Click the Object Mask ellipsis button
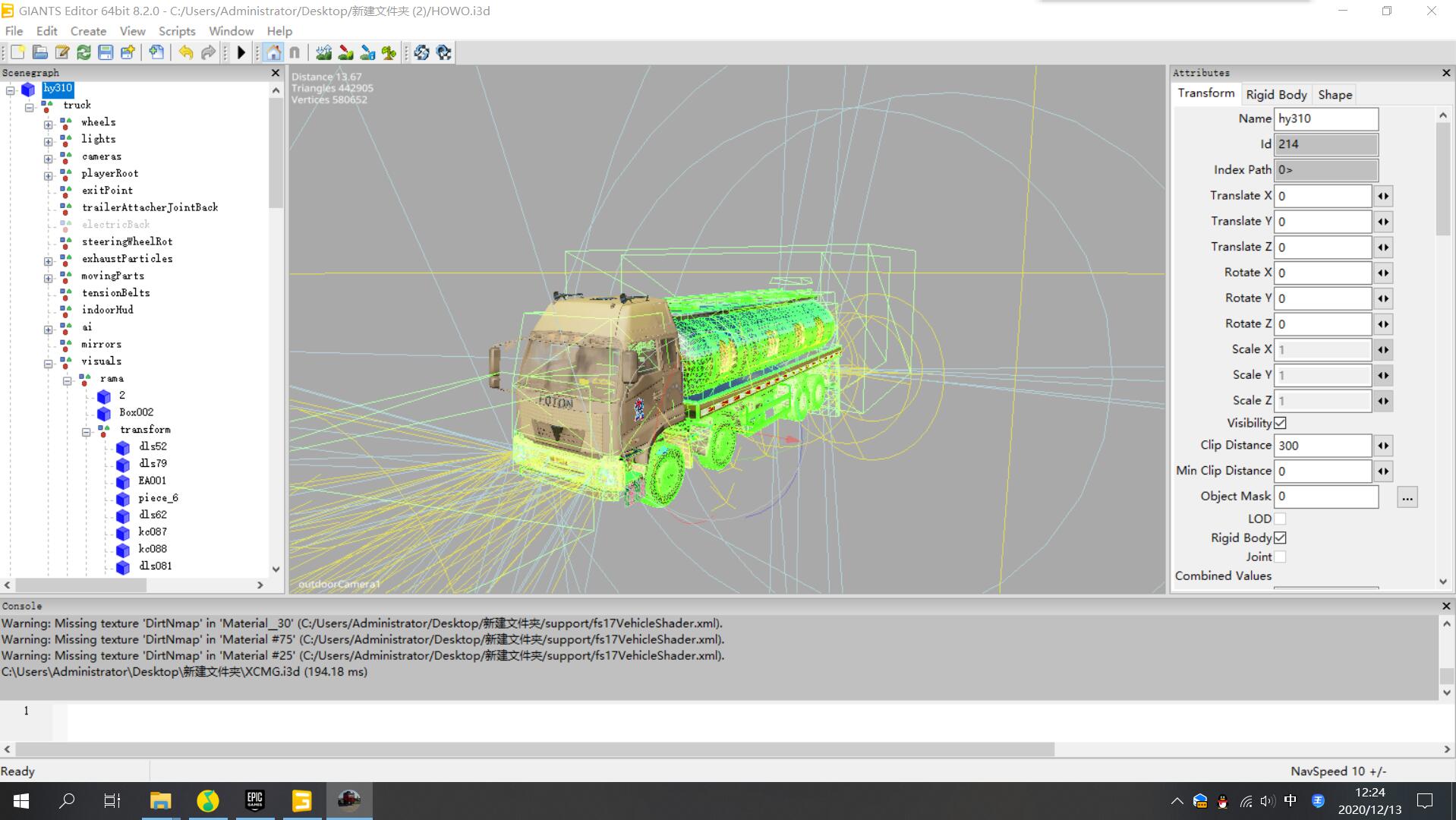The image size is (1456, 820). click(1407, 497)
